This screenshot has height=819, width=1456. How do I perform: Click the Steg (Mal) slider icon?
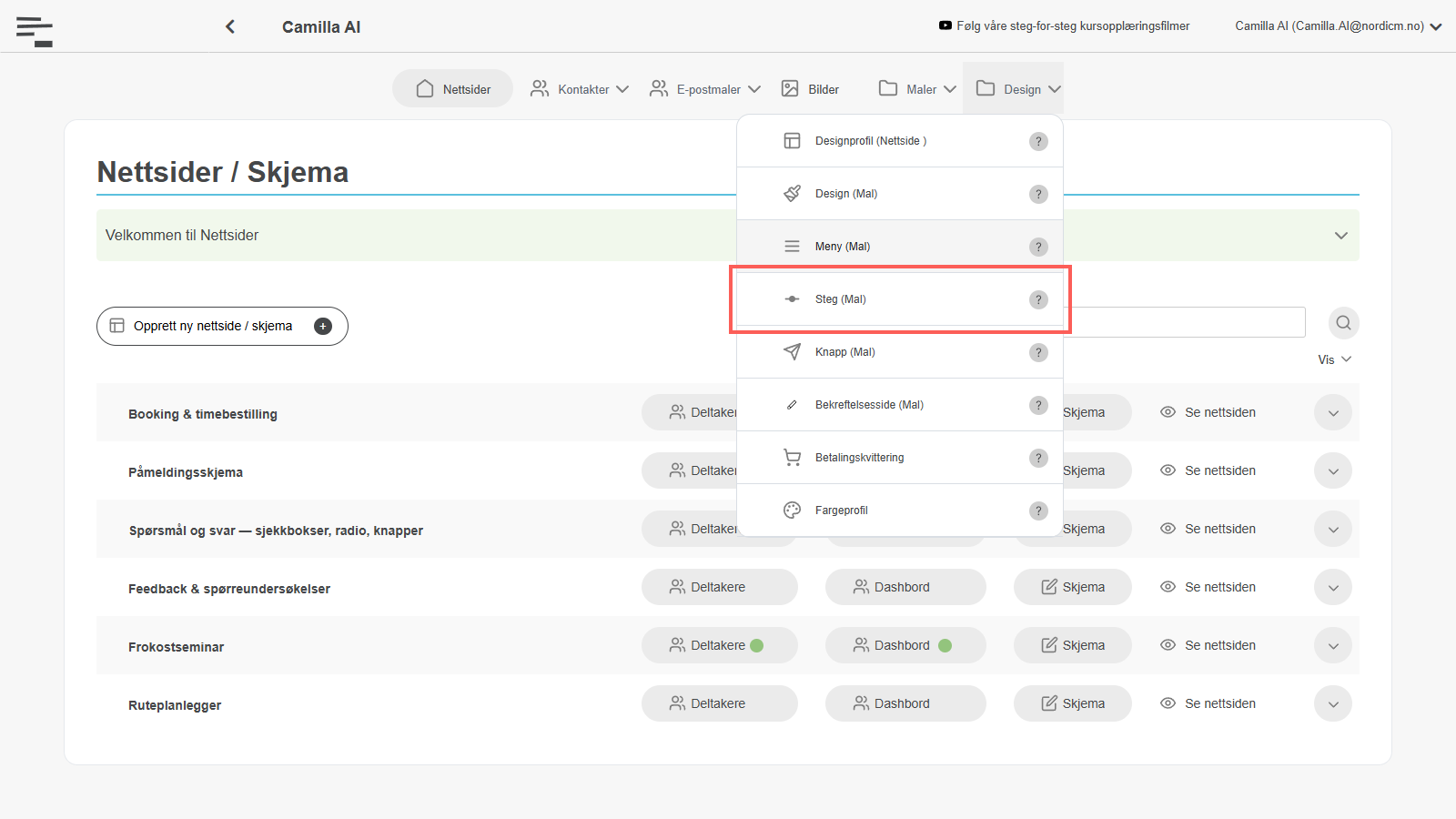(x=792, y=299)
